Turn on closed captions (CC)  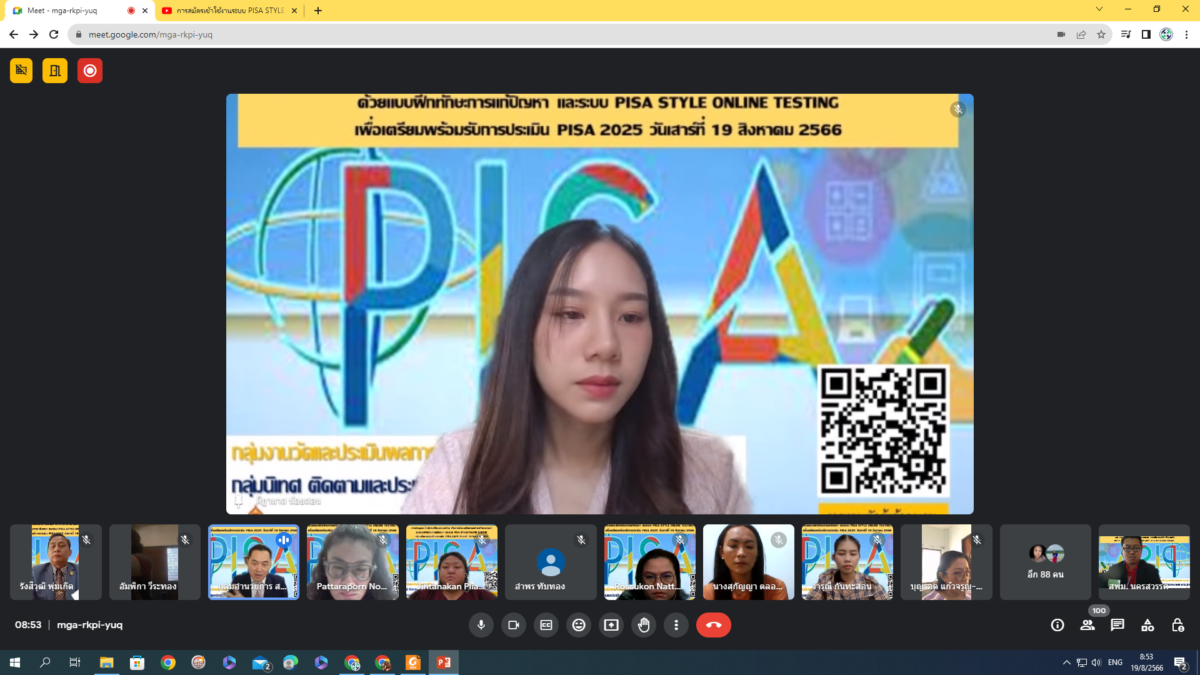[x=546, y=625]
